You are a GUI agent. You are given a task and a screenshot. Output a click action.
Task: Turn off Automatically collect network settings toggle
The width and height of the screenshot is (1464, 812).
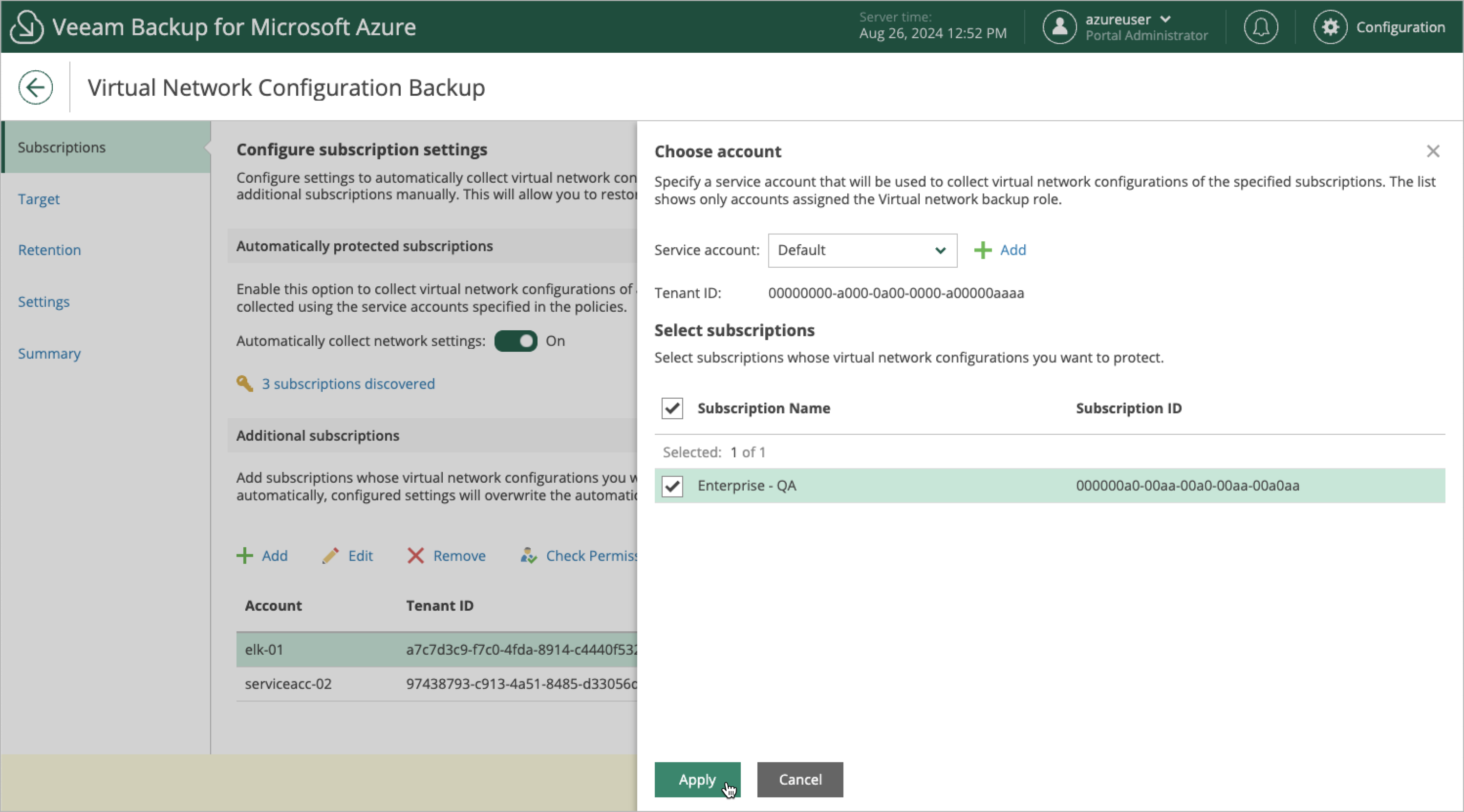pos(516,341)
